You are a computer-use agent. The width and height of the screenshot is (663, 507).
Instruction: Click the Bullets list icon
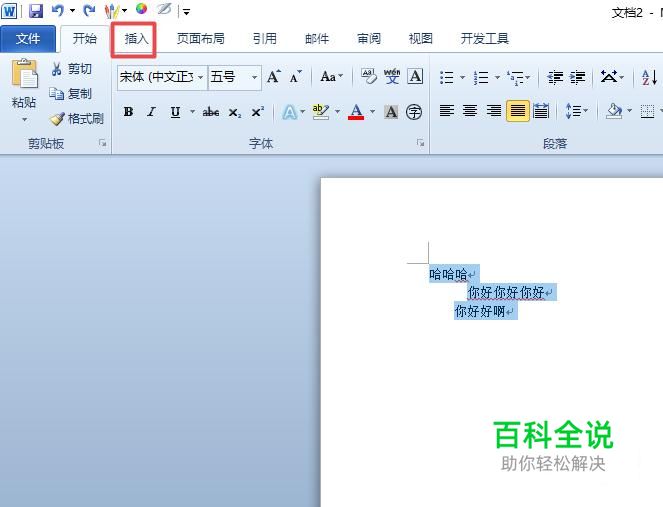447,77
